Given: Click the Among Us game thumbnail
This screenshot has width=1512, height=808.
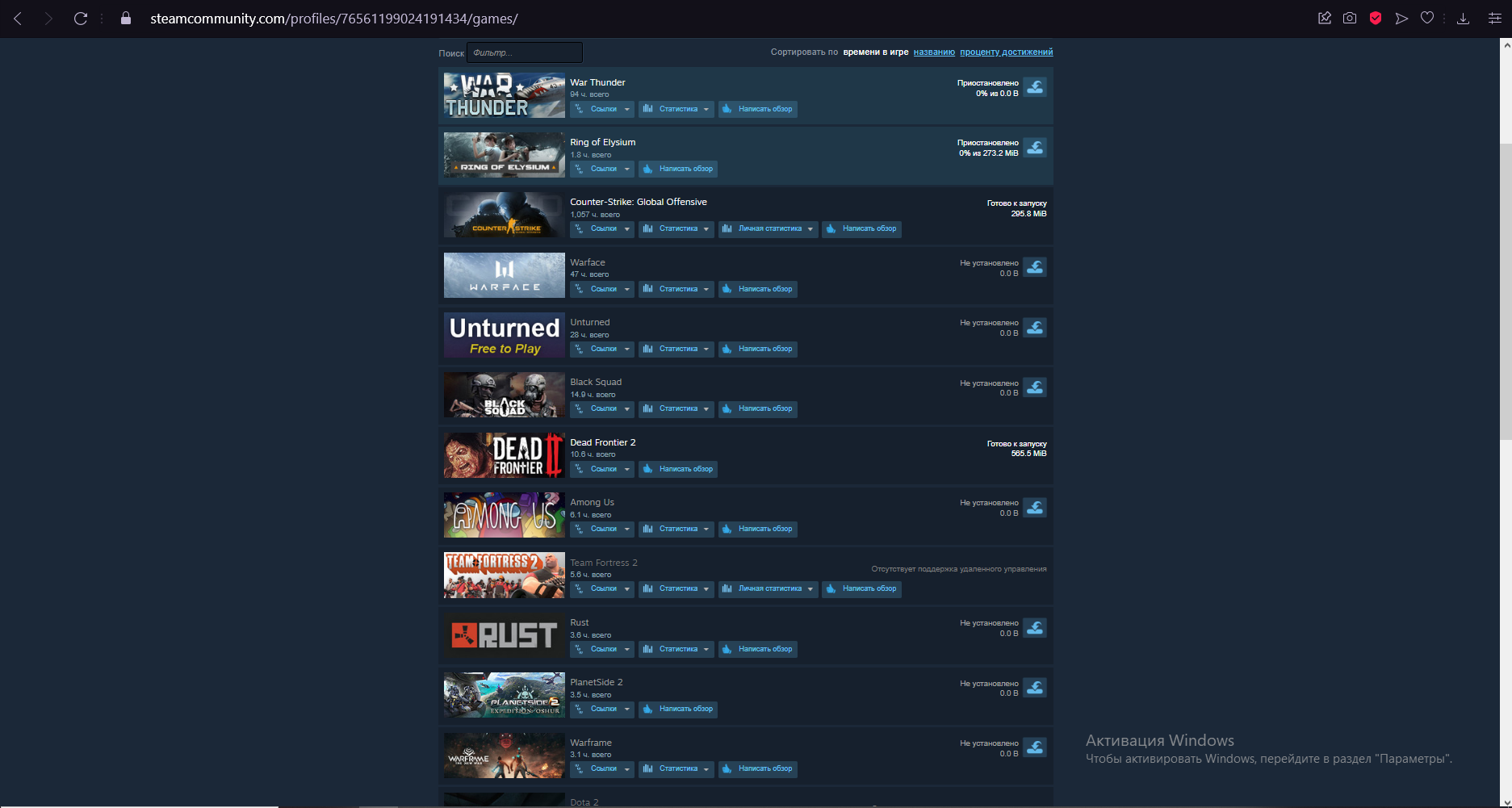Looking at the screenshot, I should [505, 515].
